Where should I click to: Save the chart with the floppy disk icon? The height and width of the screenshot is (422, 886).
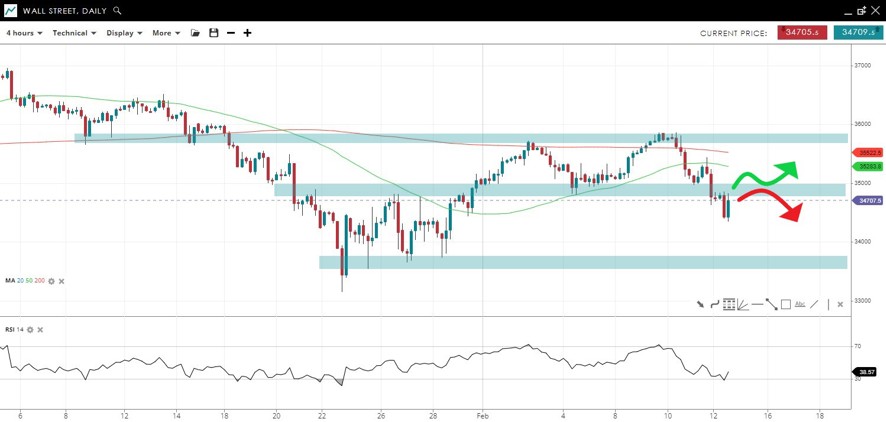pos(213,33)
